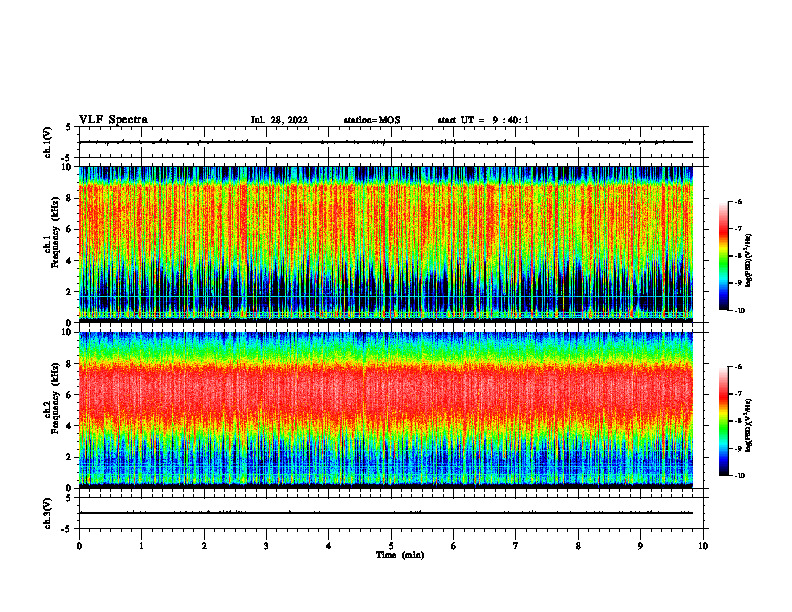Click the "5" tick on the ch.3(V) axis
The height and width of the screenshot is (612, 792).
70,498
